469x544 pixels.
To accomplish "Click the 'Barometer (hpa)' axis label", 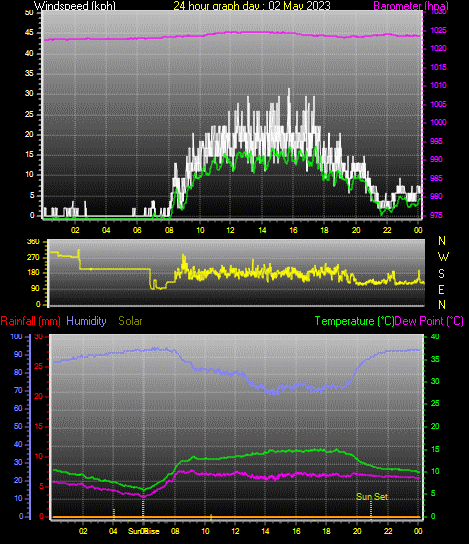I will coord(411,5).
